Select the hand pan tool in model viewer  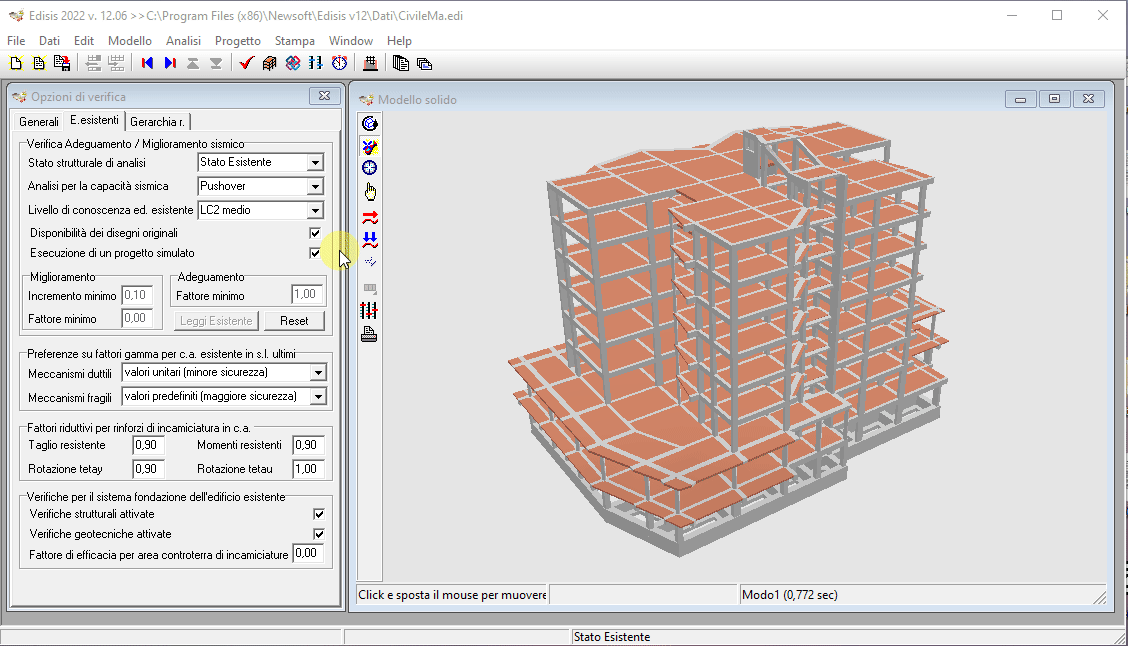click(x=370, y=191)
